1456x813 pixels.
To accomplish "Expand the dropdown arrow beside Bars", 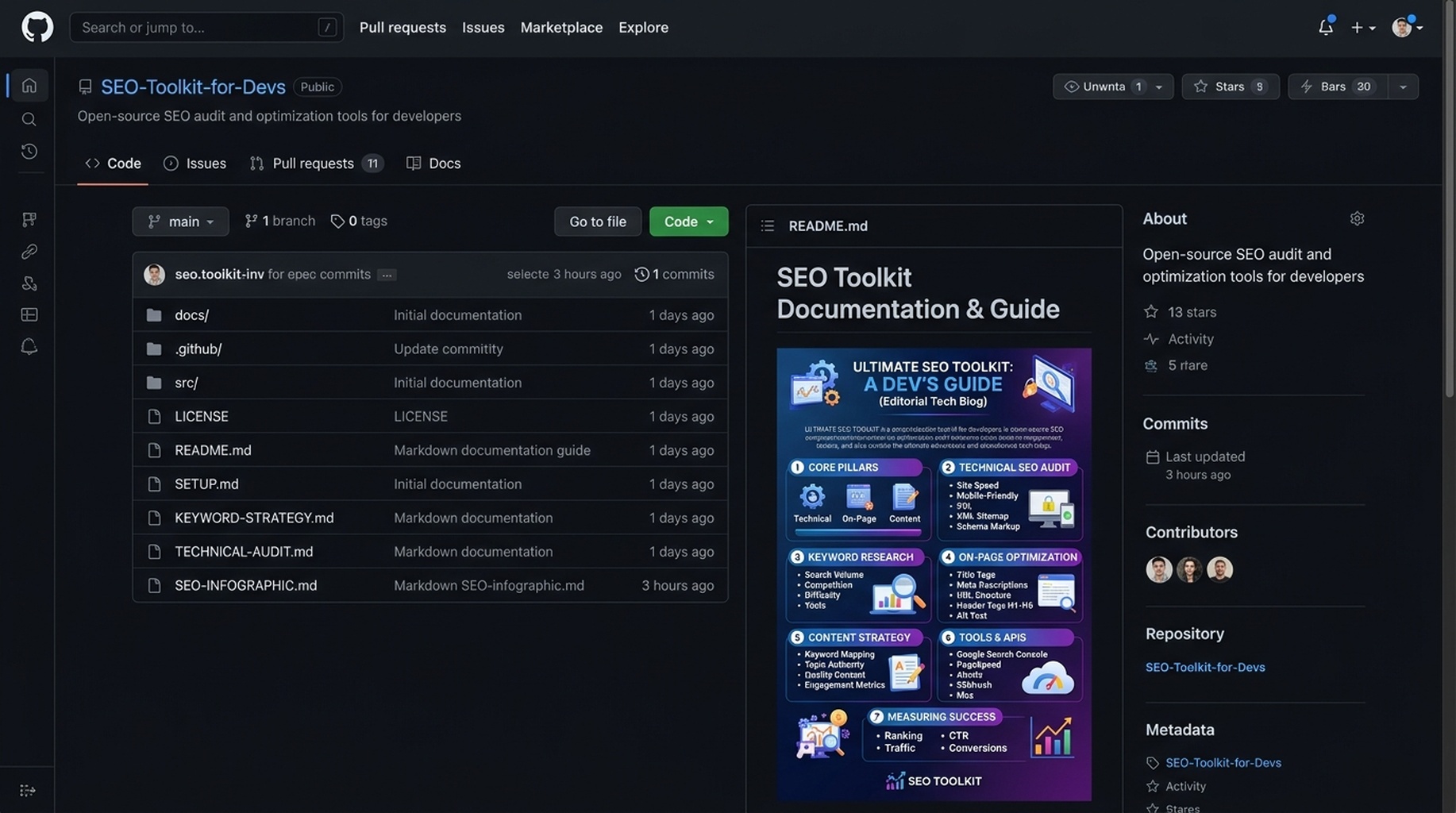I will 1403,87.
